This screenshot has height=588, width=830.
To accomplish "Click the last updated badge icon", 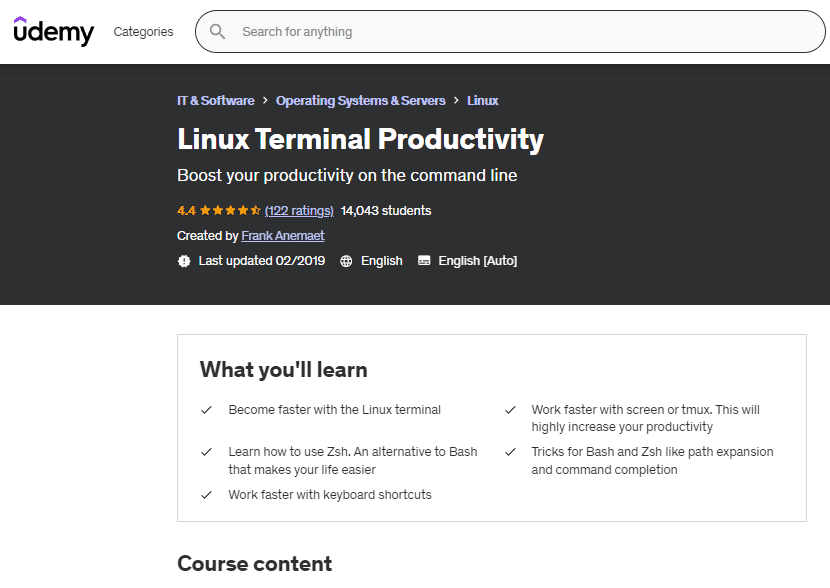I will [x=184, y=261].
